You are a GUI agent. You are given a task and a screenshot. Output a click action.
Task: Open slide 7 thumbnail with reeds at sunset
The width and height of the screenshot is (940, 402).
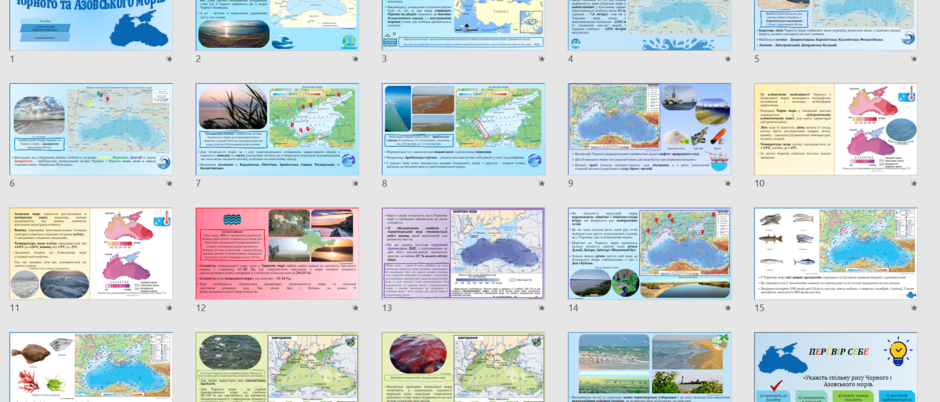(x=277, y=129)
